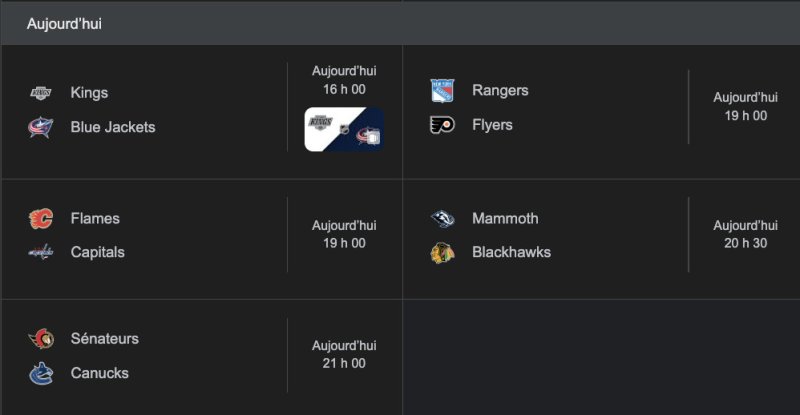Select the Blue Jackets team name
The width and height of the screenshot is (800, 415).
coord(113,127)
